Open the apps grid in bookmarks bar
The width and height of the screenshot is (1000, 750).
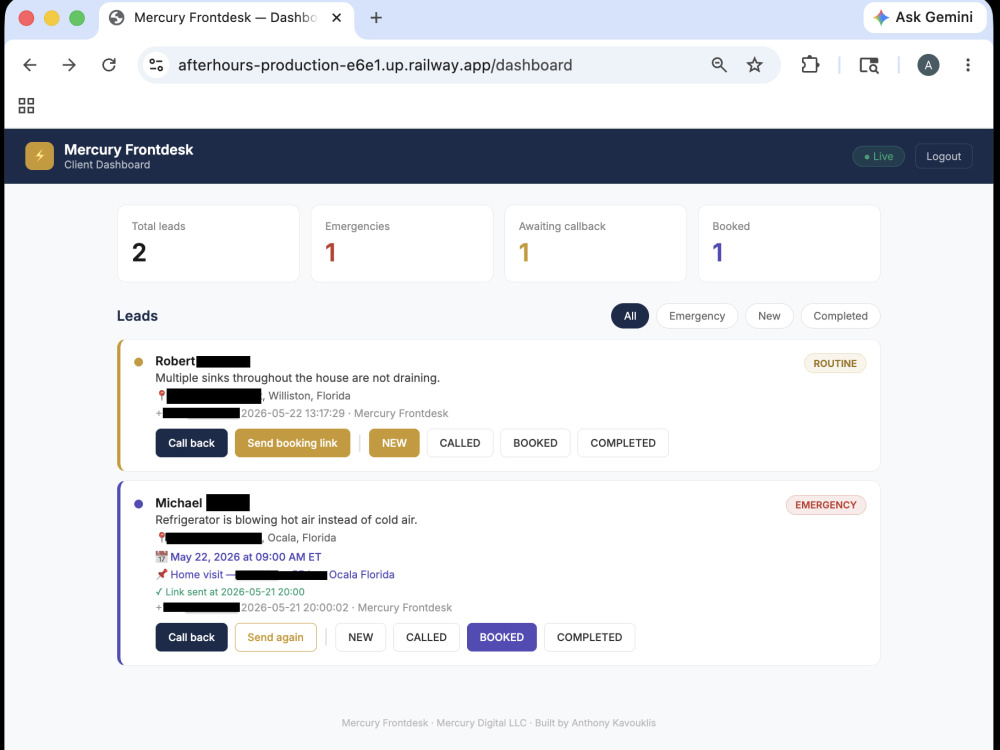coord(26,106)
